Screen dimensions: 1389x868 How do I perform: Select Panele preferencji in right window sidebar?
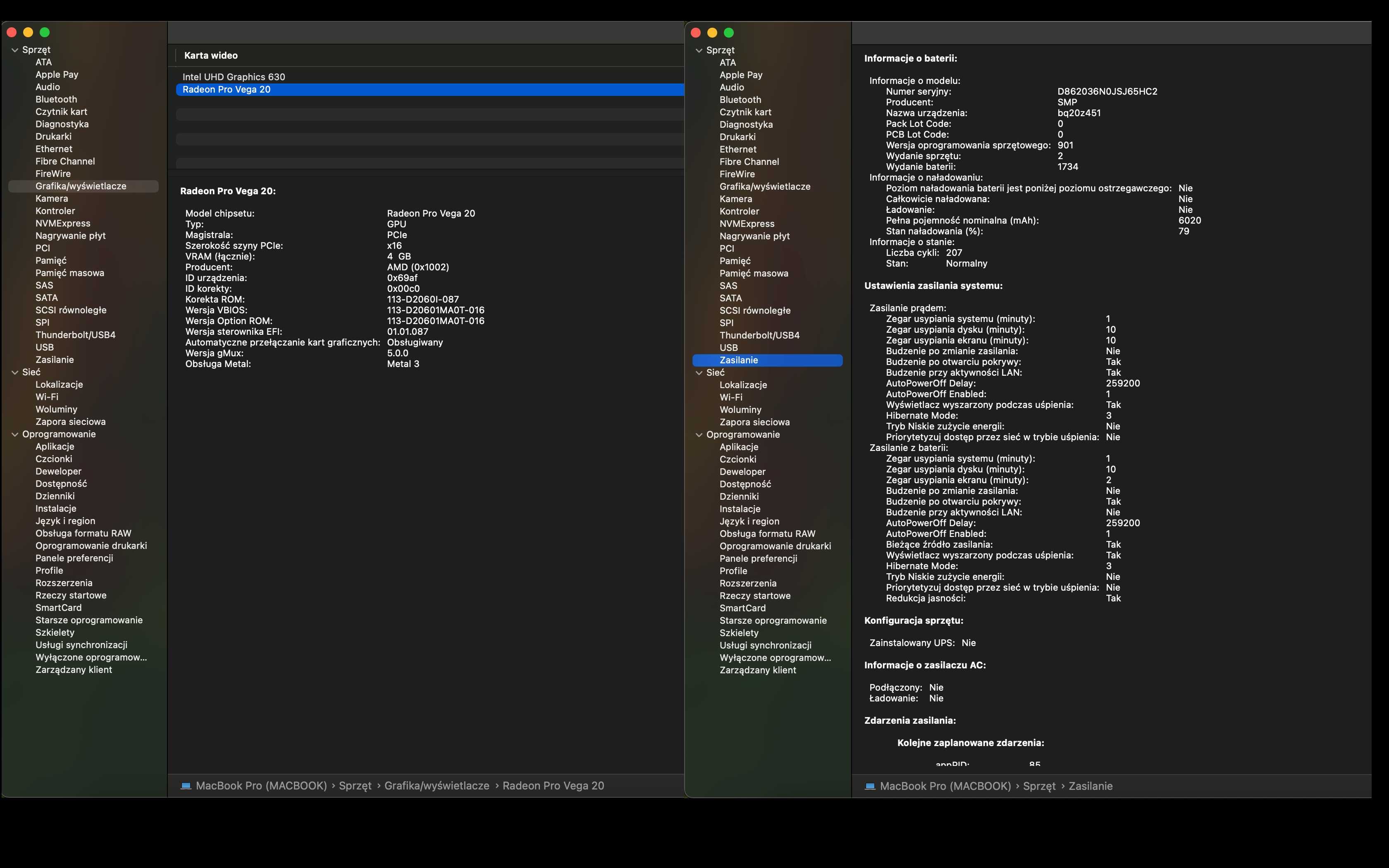(x=758, y=558)
